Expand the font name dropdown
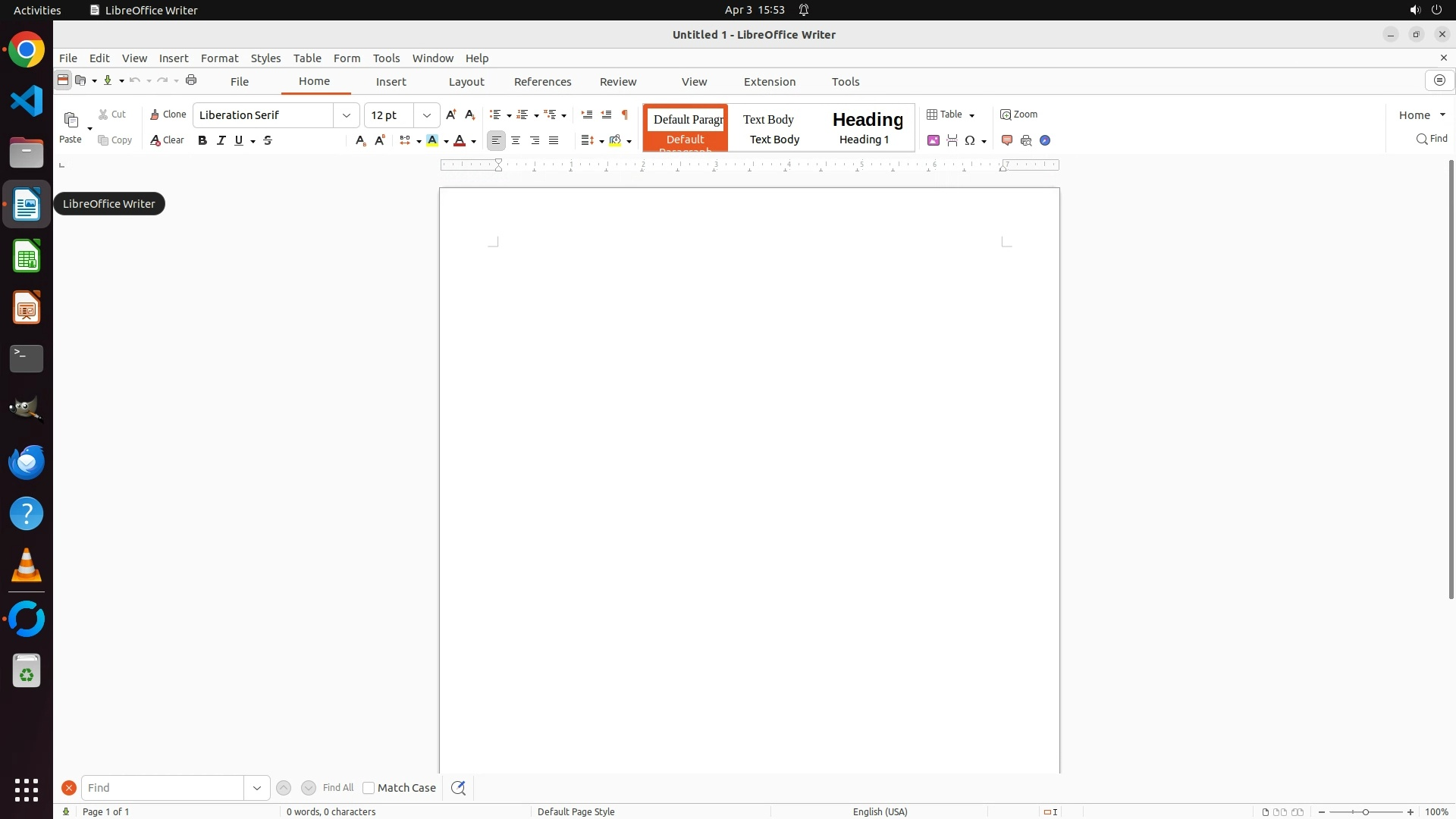This screenshot has width=1456, height=819. tap(347, 115)
